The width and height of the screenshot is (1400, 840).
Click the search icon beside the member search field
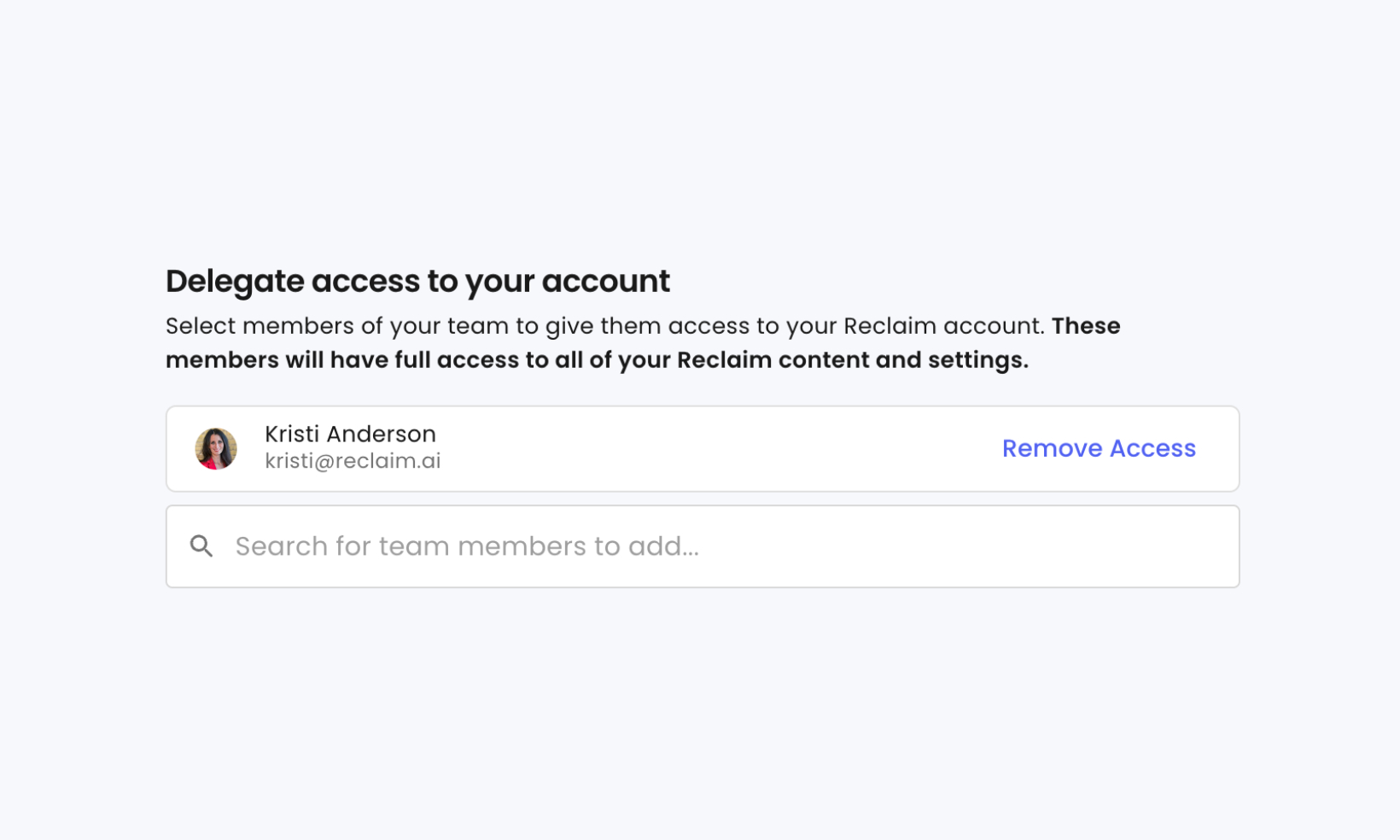[x=201, y=546]
